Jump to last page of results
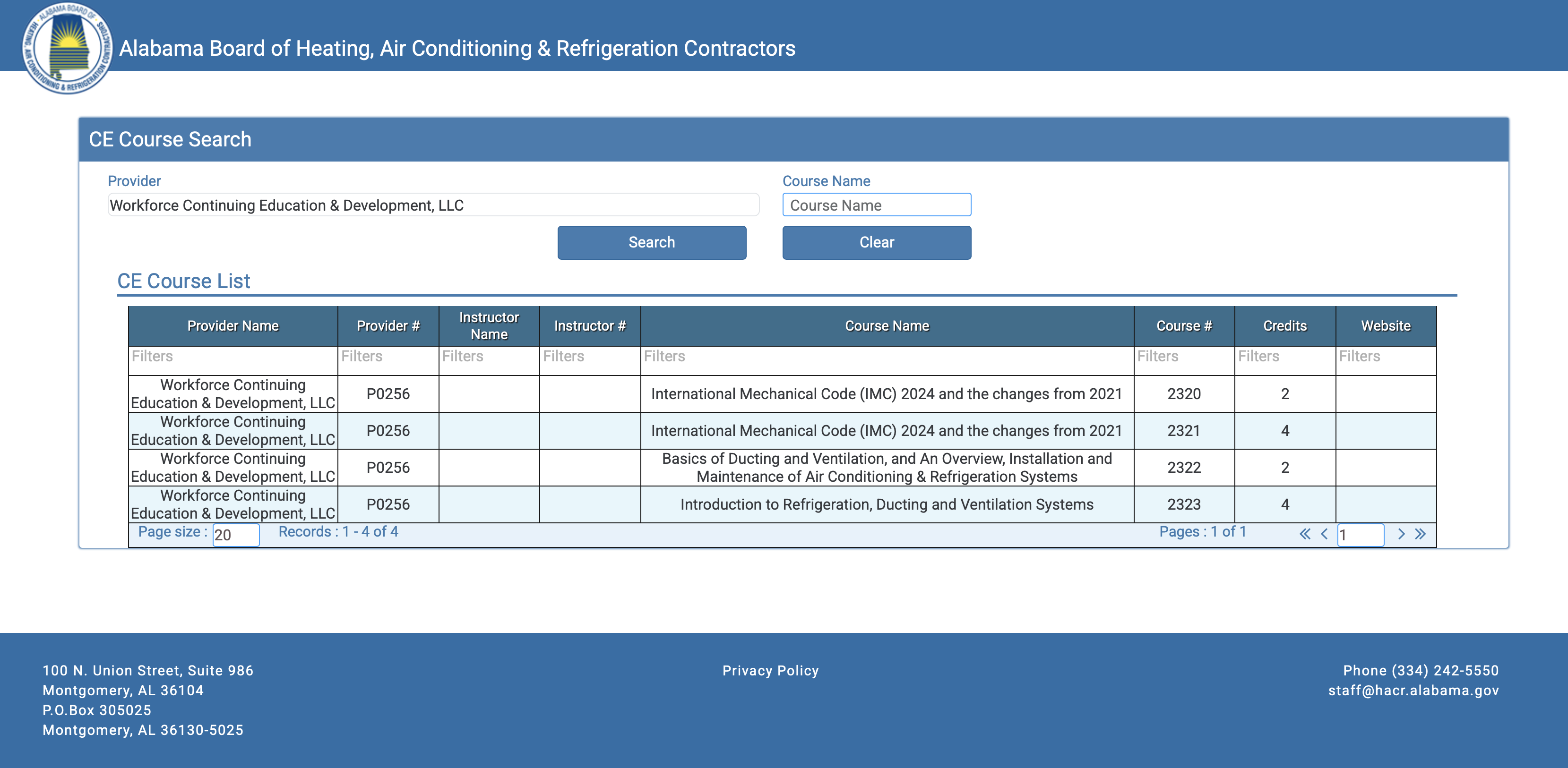1568x768 pixels. [x=1420, y=534]
